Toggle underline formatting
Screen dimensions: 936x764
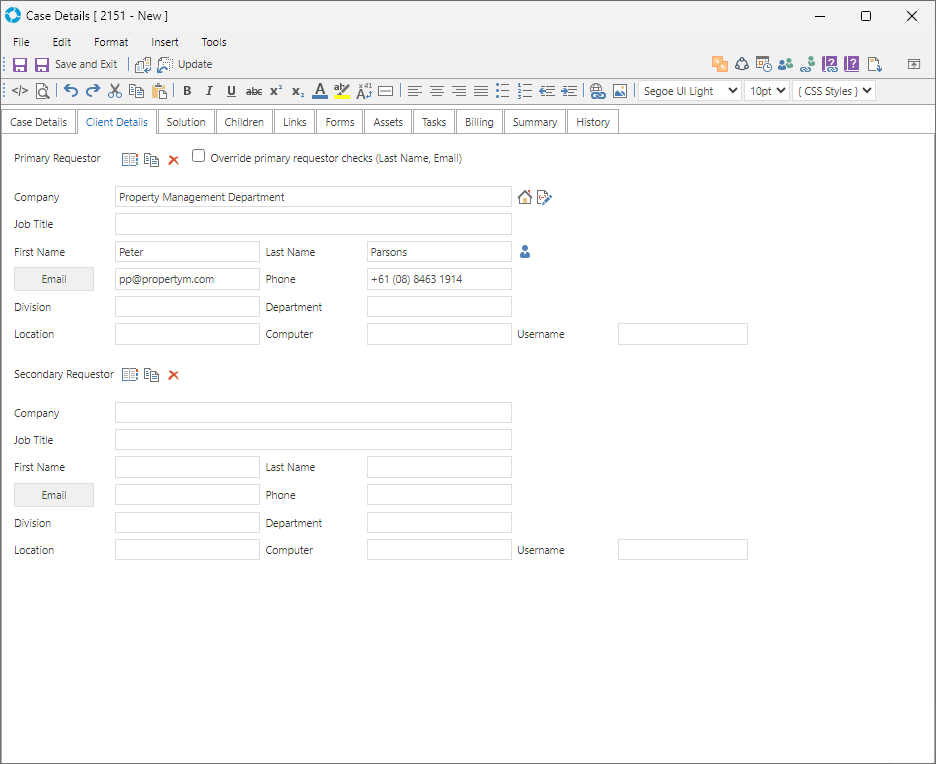coord(231,91)
